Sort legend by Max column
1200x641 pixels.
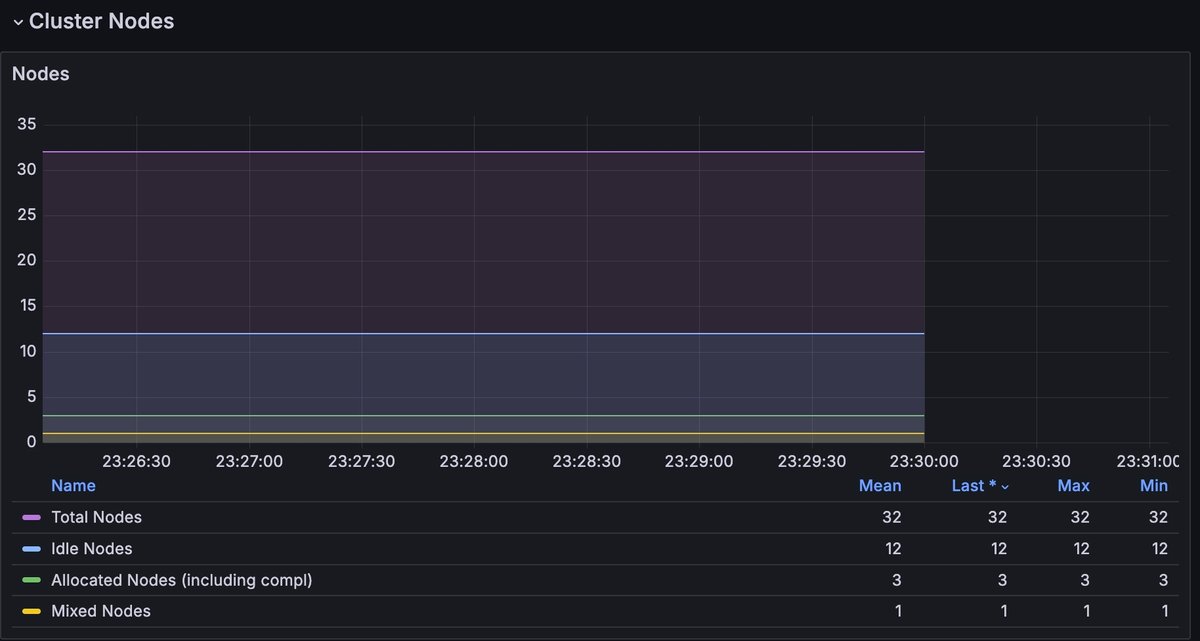[1073, 486]
